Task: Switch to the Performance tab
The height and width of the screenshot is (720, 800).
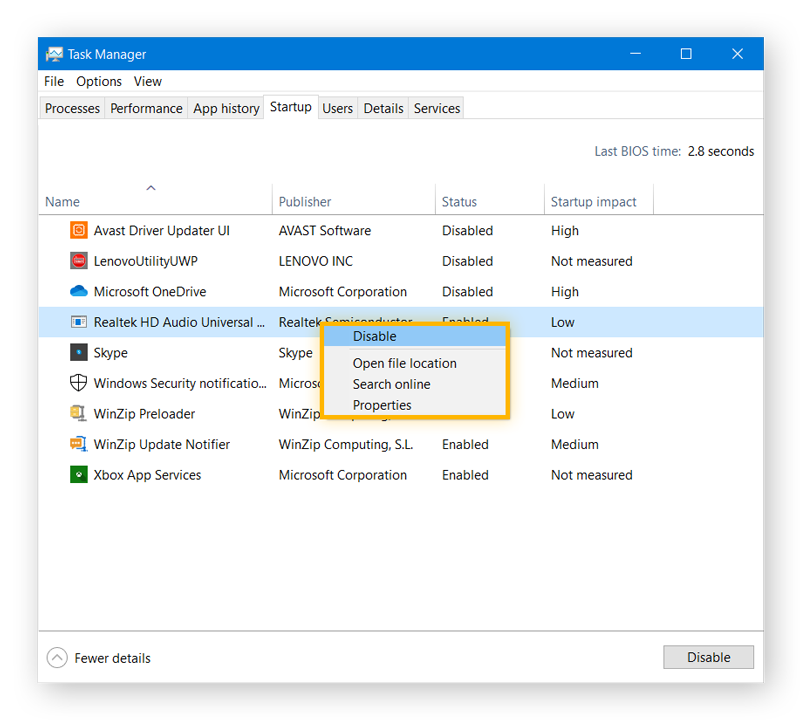Action: click(146, 107)
